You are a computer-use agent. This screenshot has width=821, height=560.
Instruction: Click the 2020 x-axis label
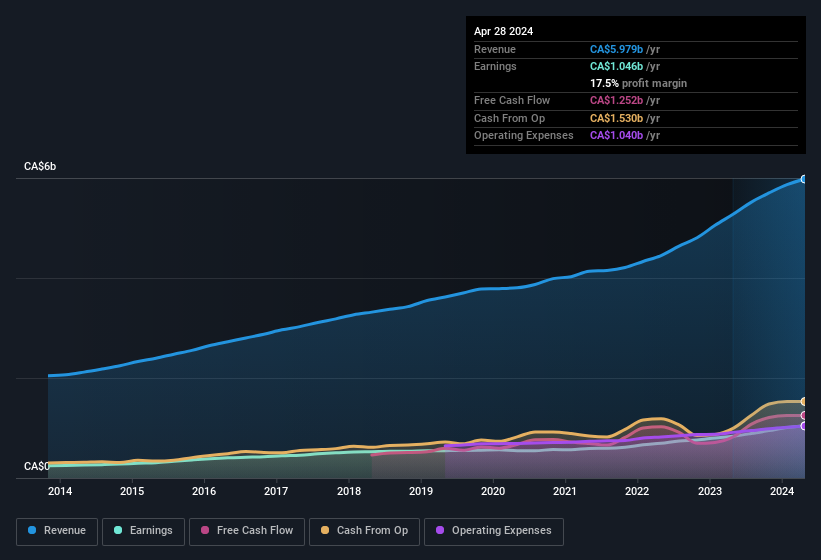tap(493, 491)
